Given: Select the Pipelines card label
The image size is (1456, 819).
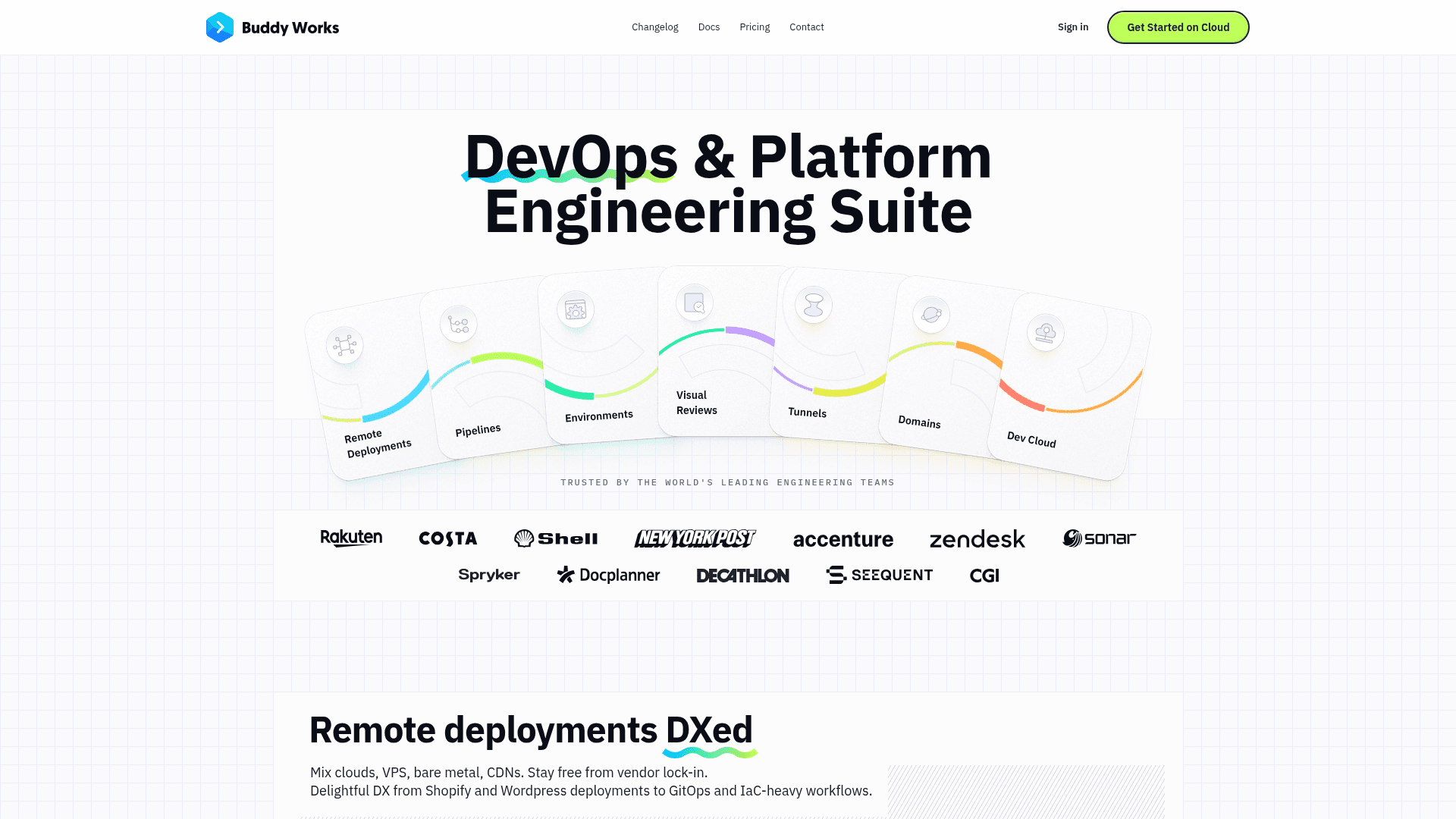Looking at the screenshot, I should (x=478, y=430).
